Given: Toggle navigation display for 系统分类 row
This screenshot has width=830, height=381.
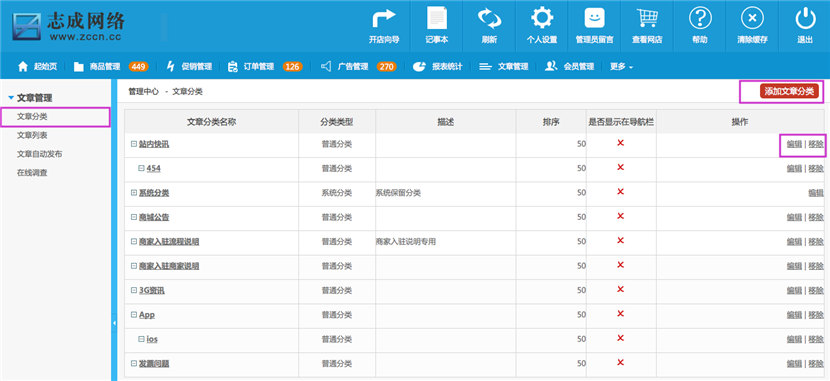Looking at the screenshot, I should [620, 192].
